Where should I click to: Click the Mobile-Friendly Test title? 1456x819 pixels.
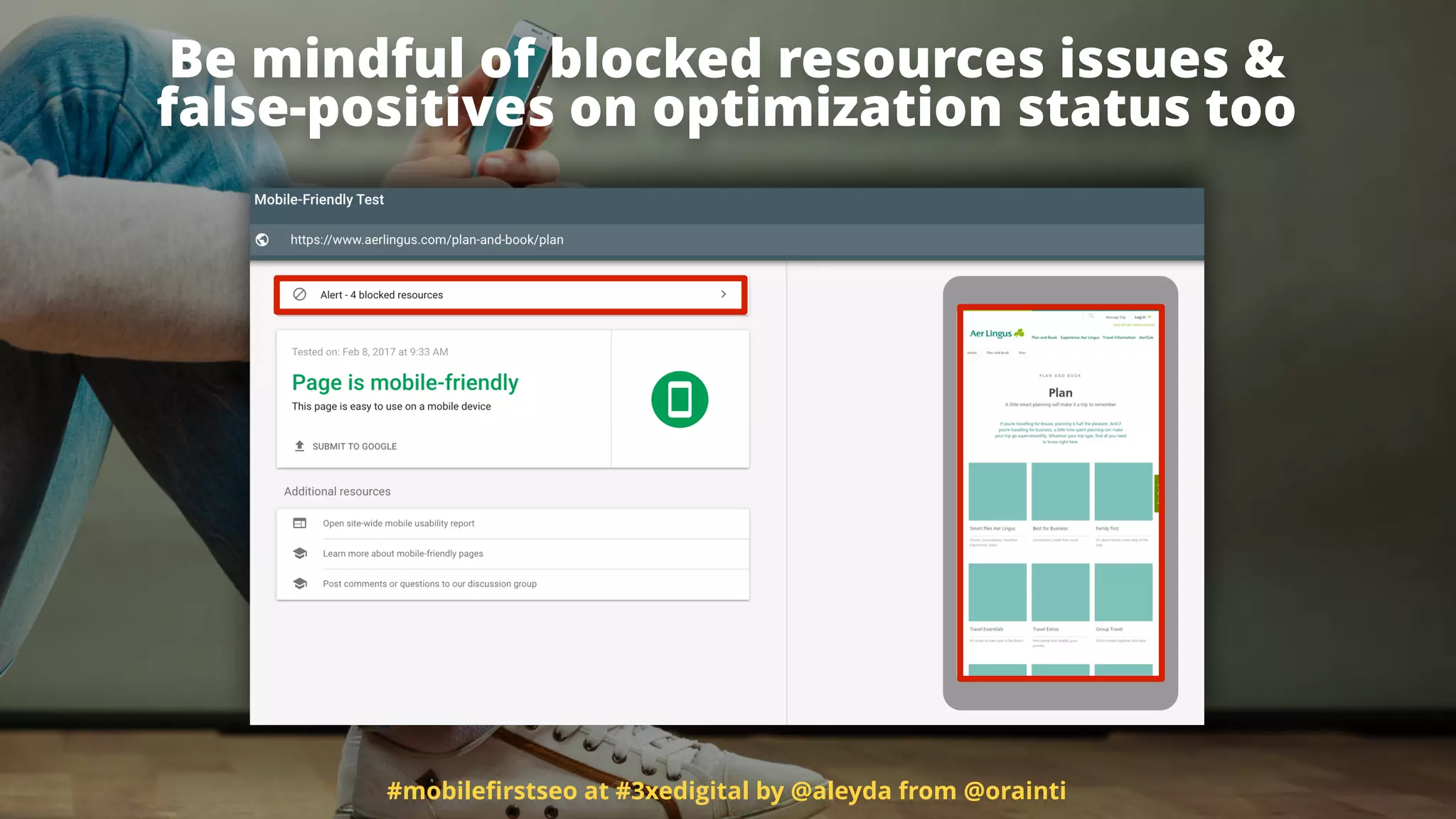tap(319, 200)
